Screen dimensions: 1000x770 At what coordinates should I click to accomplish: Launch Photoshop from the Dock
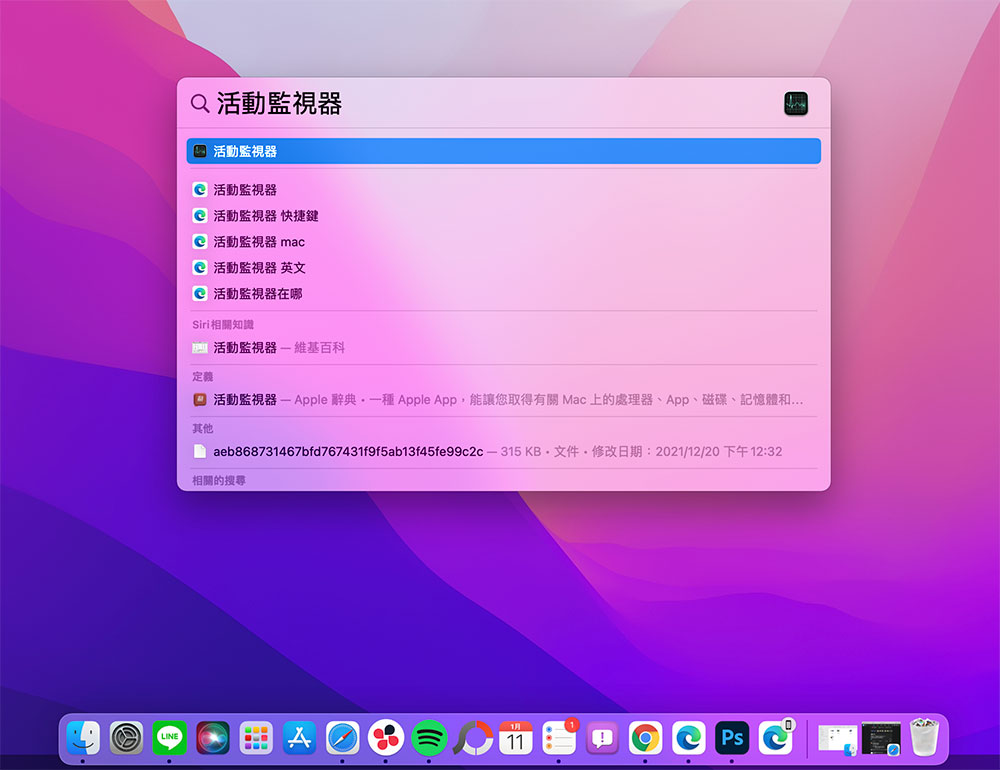point(732,738)
